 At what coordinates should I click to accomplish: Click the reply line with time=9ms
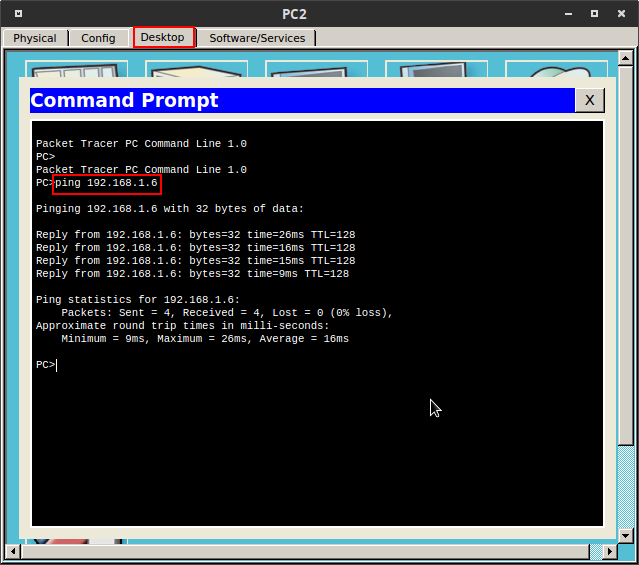pos(192,274)
